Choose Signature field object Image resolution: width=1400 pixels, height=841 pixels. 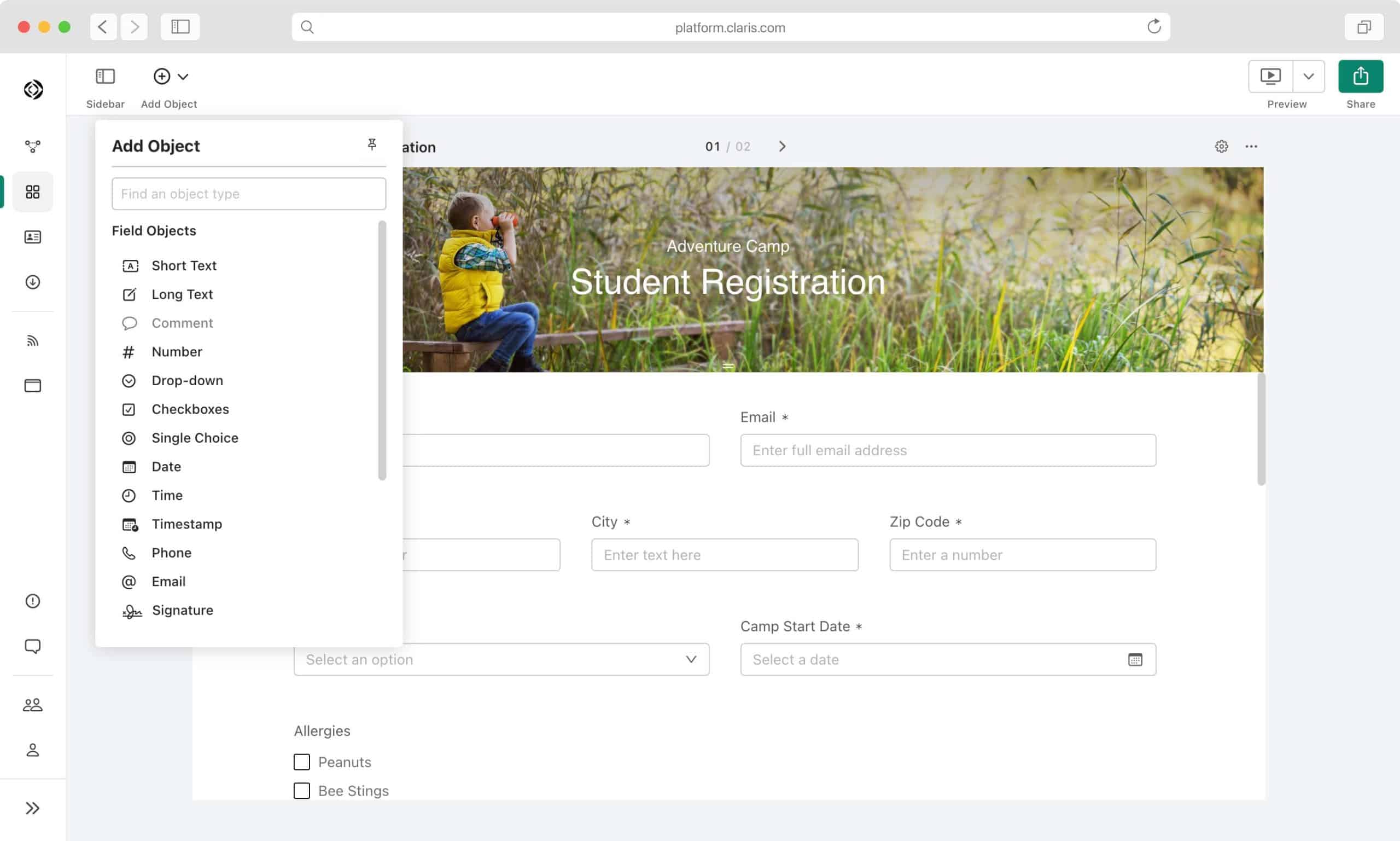click(x=182, y=610)
